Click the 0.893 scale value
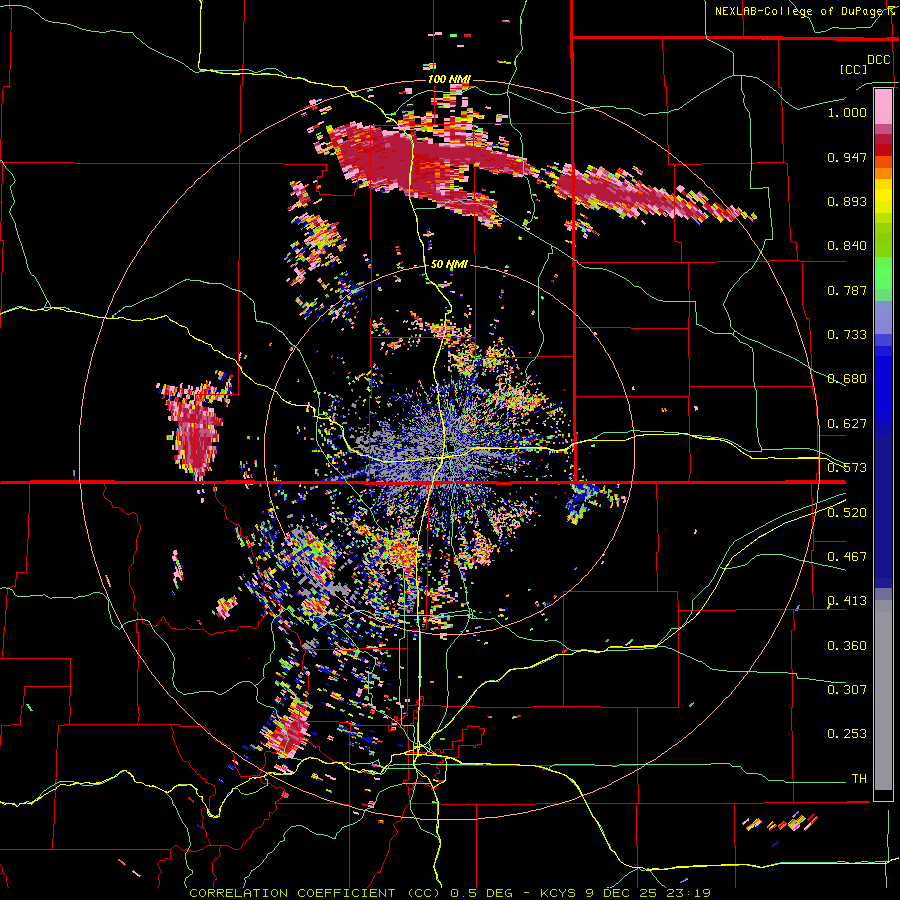900x900 pixels. [847, 201]
